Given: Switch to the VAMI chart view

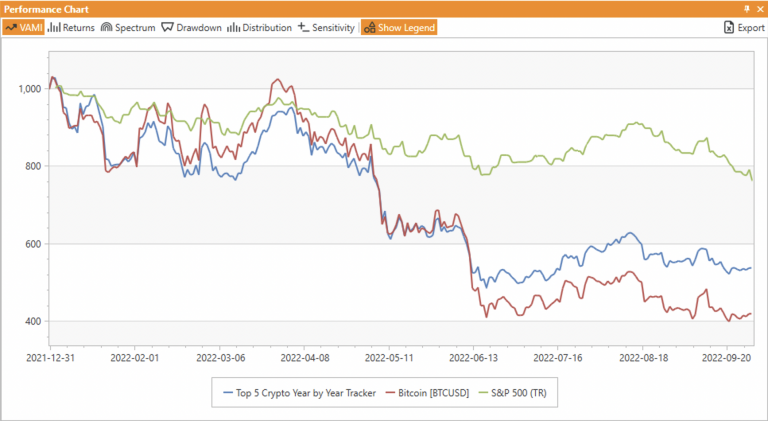Looking at the screenshot, I should pyautogui.click(x=24, y=28).
